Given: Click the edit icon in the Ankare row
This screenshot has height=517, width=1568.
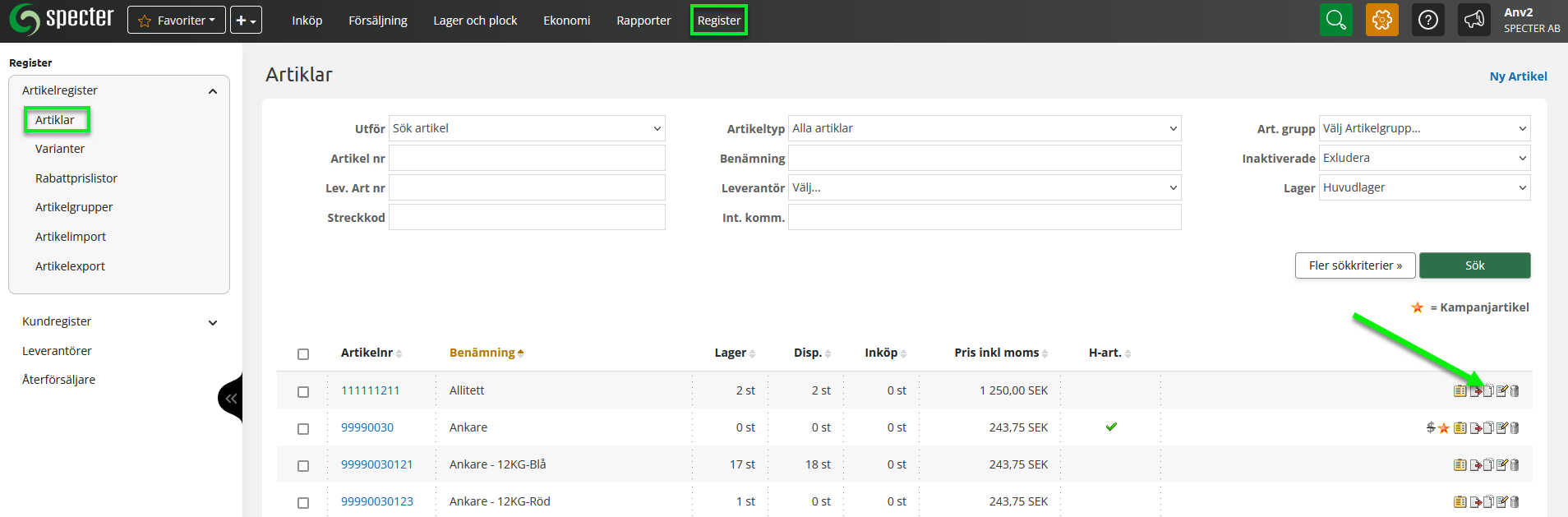Looking at the screenshot, I should (1501, 428).
